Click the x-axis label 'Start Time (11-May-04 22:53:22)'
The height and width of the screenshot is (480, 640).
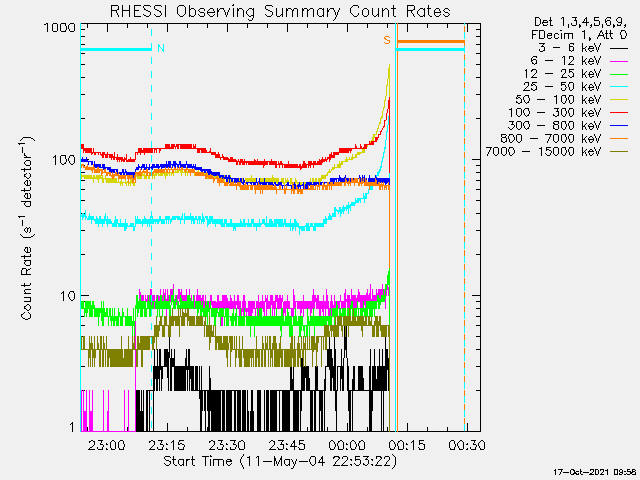pos(280,461)
